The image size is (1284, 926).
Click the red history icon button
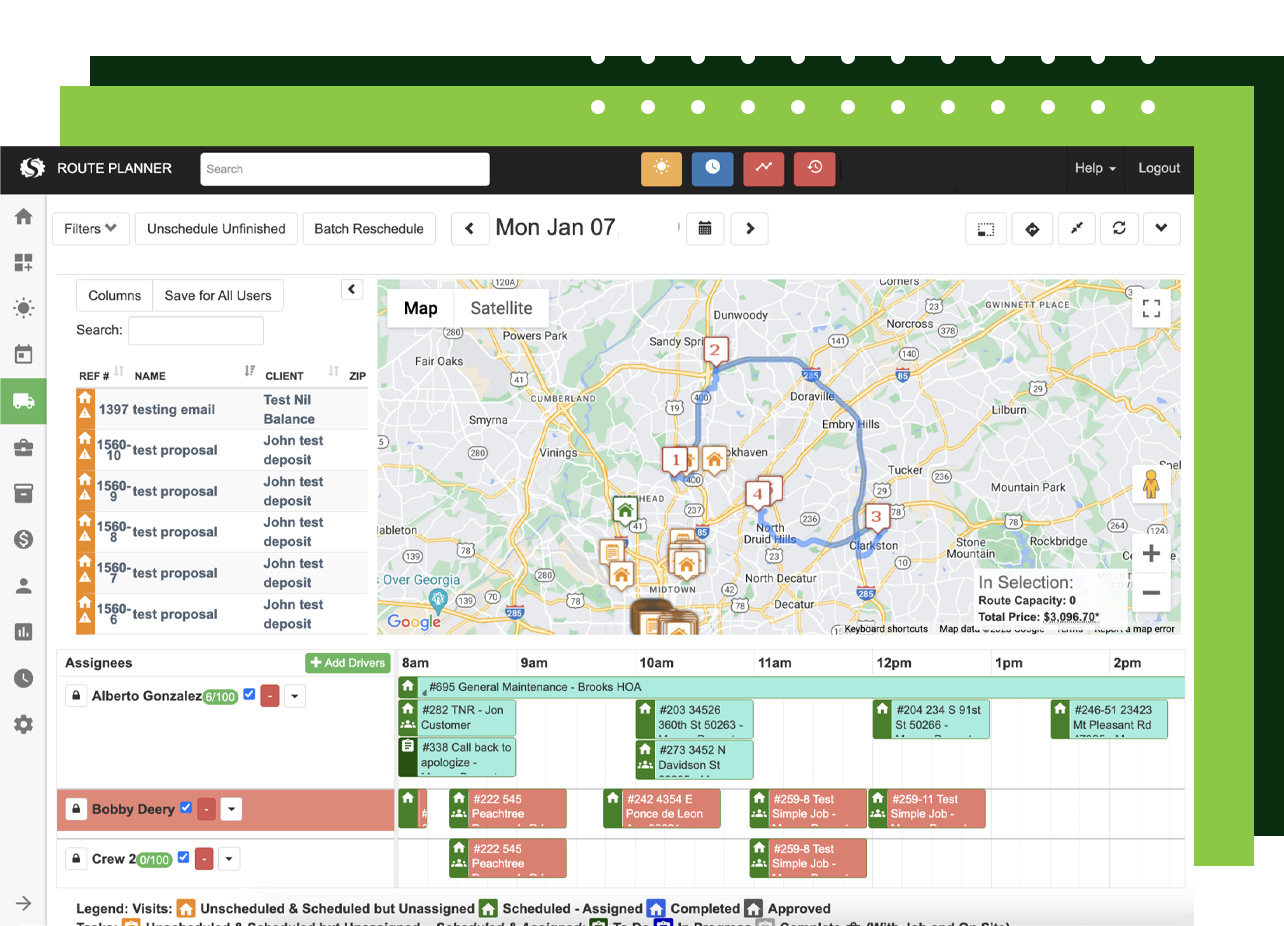tap(814, 168)
